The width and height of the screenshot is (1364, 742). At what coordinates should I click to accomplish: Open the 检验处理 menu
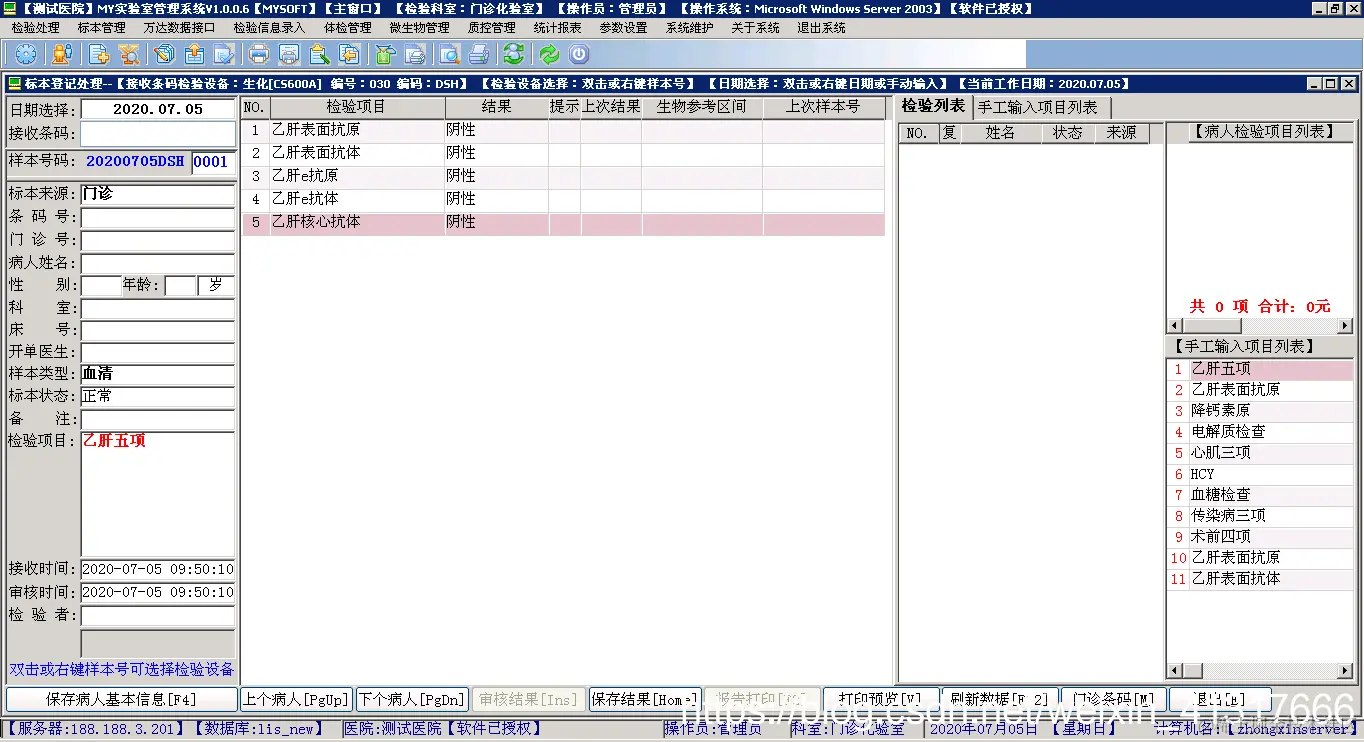(36, 28)
